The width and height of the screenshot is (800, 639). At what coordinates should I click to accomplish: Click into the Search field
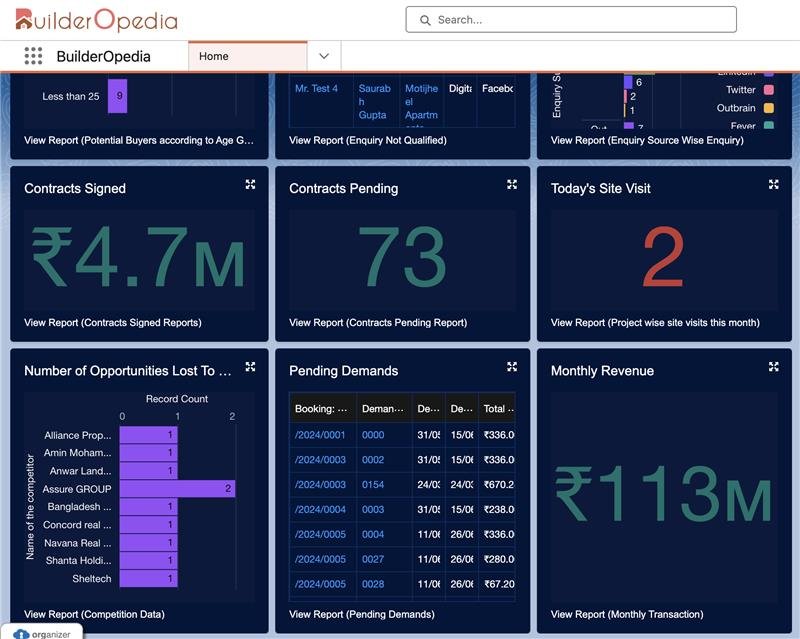tap(571, 20)
